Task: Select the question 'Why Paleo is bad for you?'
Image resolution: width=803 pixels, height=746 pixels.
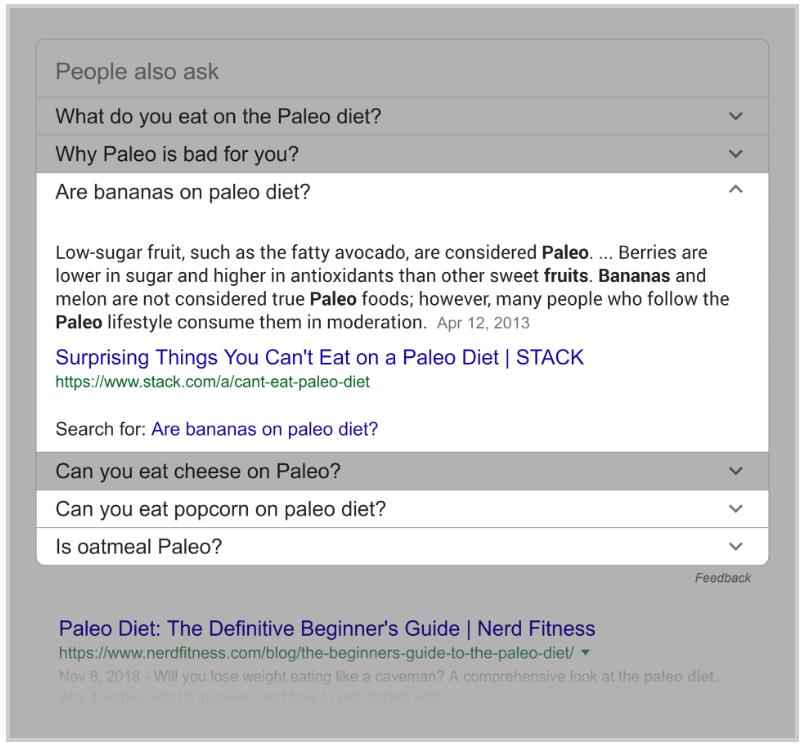Action: [177, 154]
